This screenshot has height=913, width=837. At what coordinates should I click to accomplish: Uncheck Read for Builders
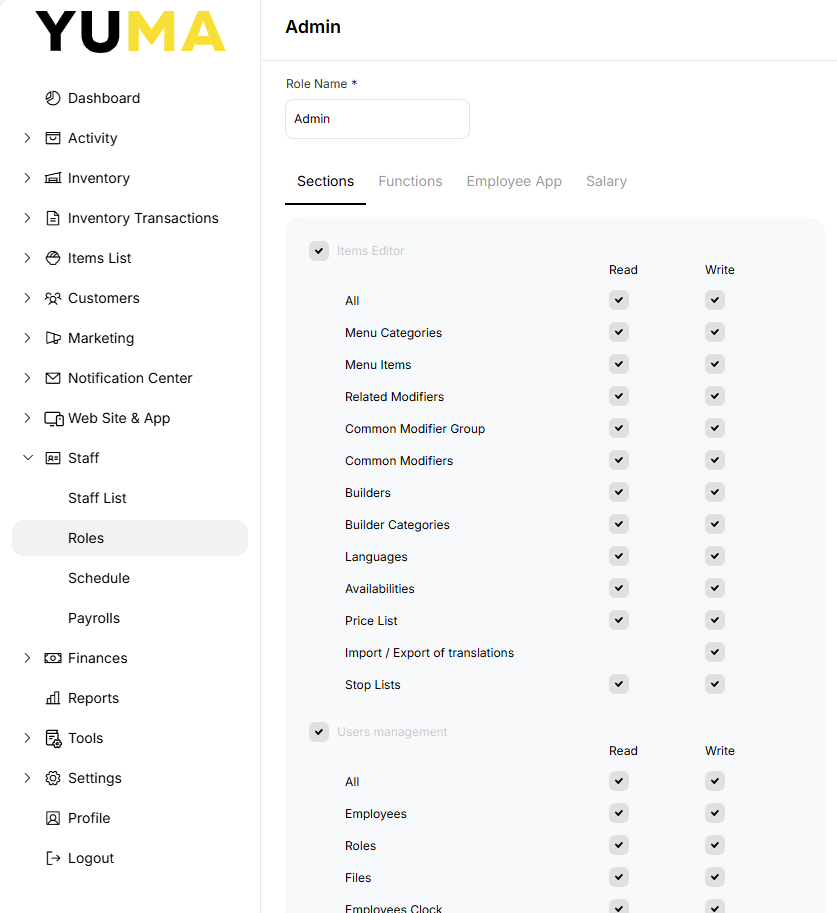click(619, 493)
